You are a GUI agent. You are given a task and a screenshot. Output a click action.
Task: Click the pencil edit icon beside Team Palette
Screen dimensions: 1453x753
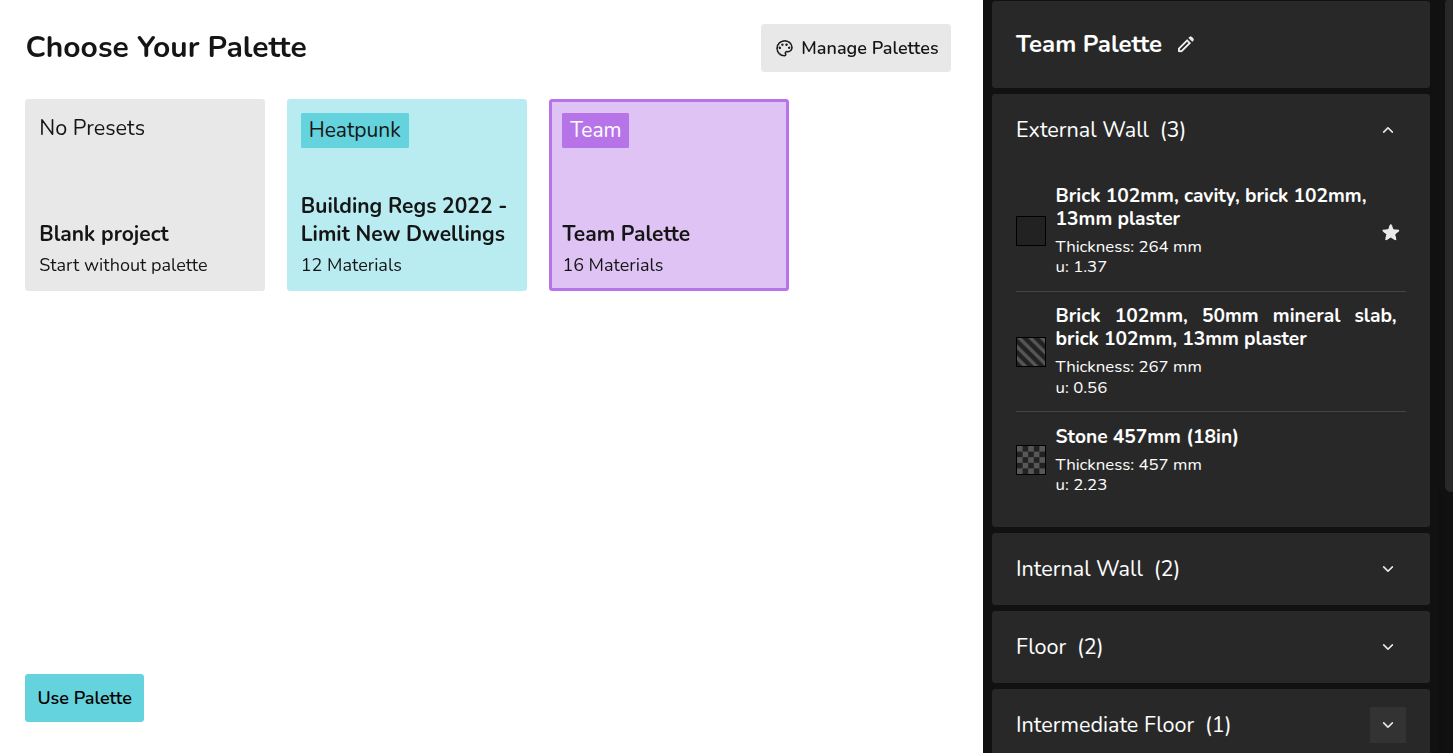coord(1186,45)
